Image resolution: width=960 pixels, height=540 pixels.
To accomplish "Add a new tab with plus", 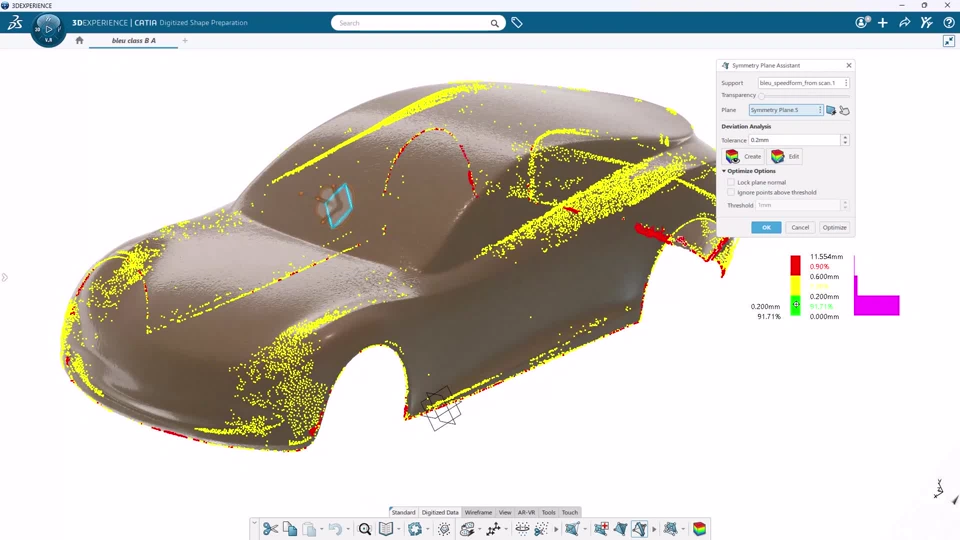I will (185, 40).
